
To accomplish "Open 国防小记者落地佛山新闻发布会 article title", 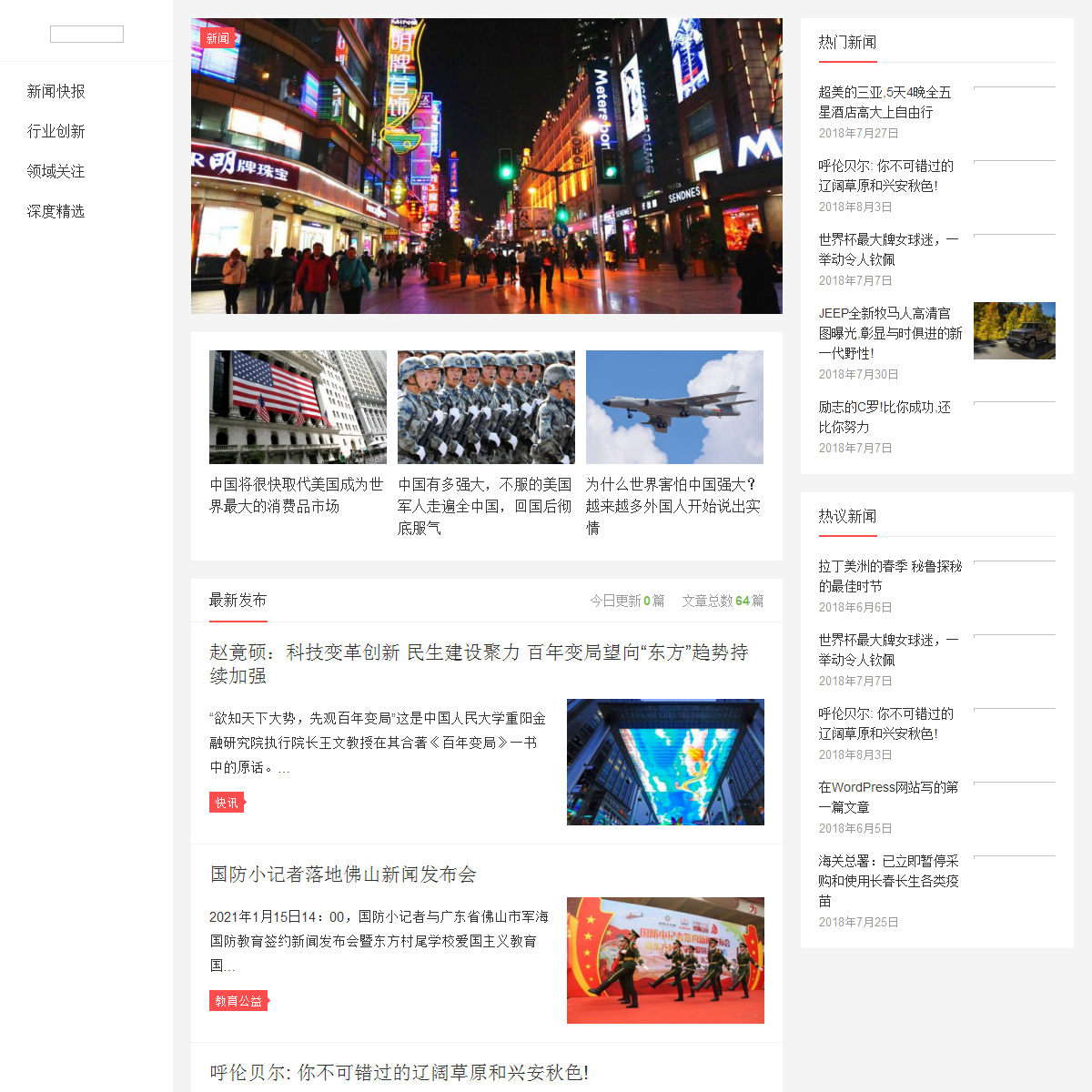I will click(343, 875).
